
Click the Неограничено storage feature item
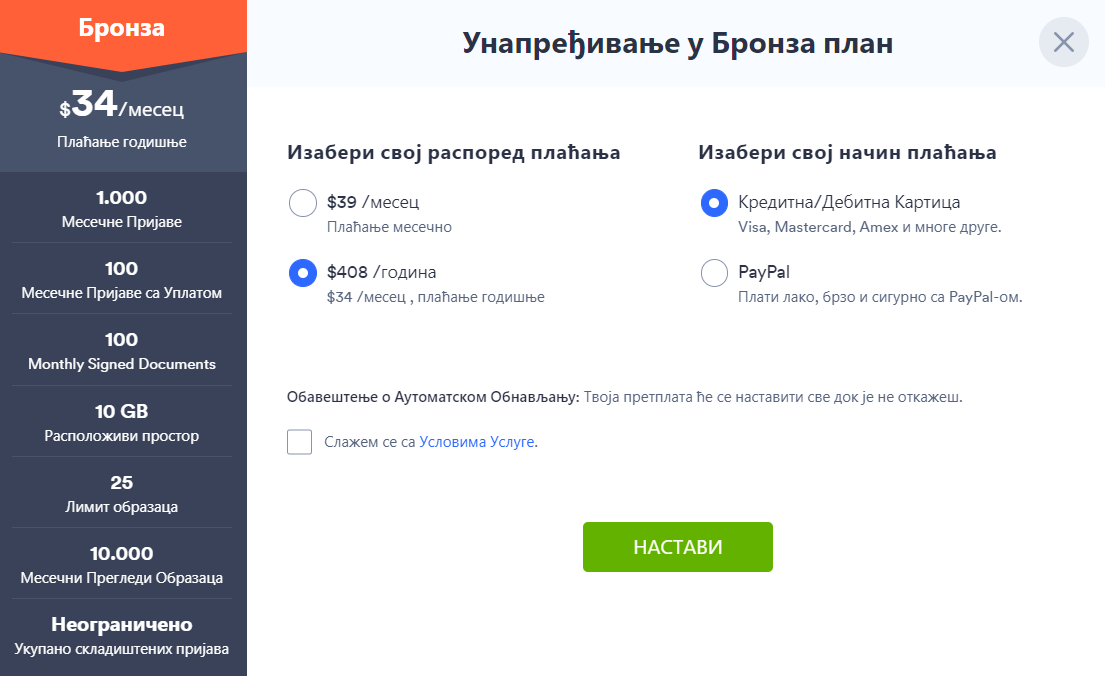pyautogui.click(x=122, y=636)
